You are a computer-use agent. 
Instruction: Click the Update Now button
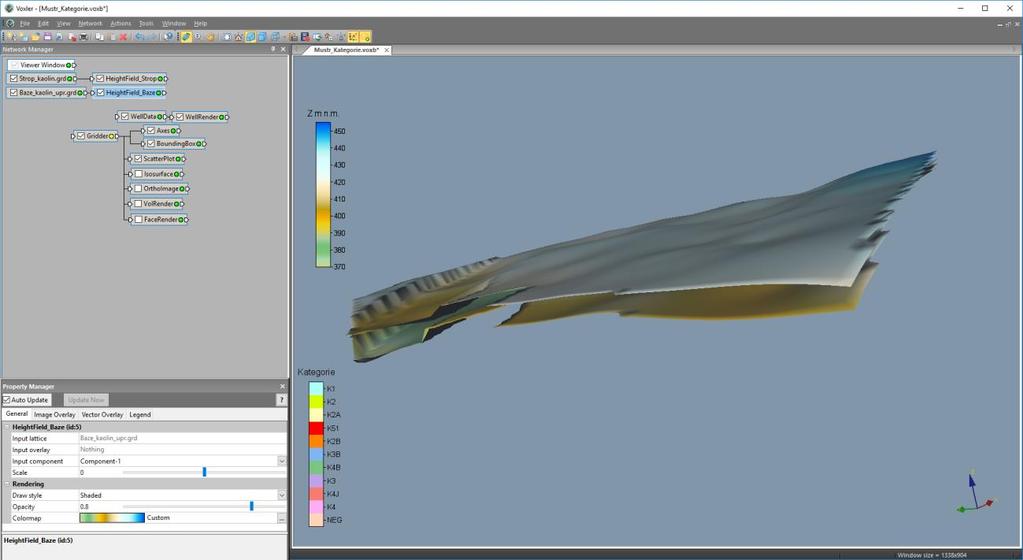point(86,399)
